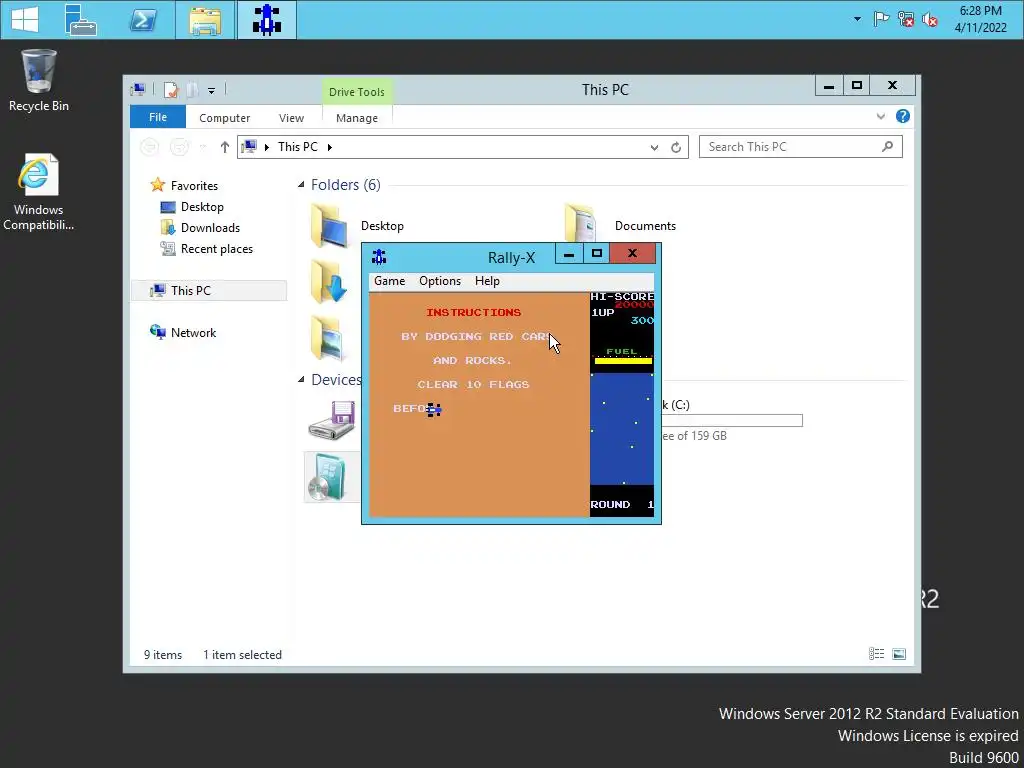Click the yellow fuel gauge bar in Rally-X

[x=623, y=360]
